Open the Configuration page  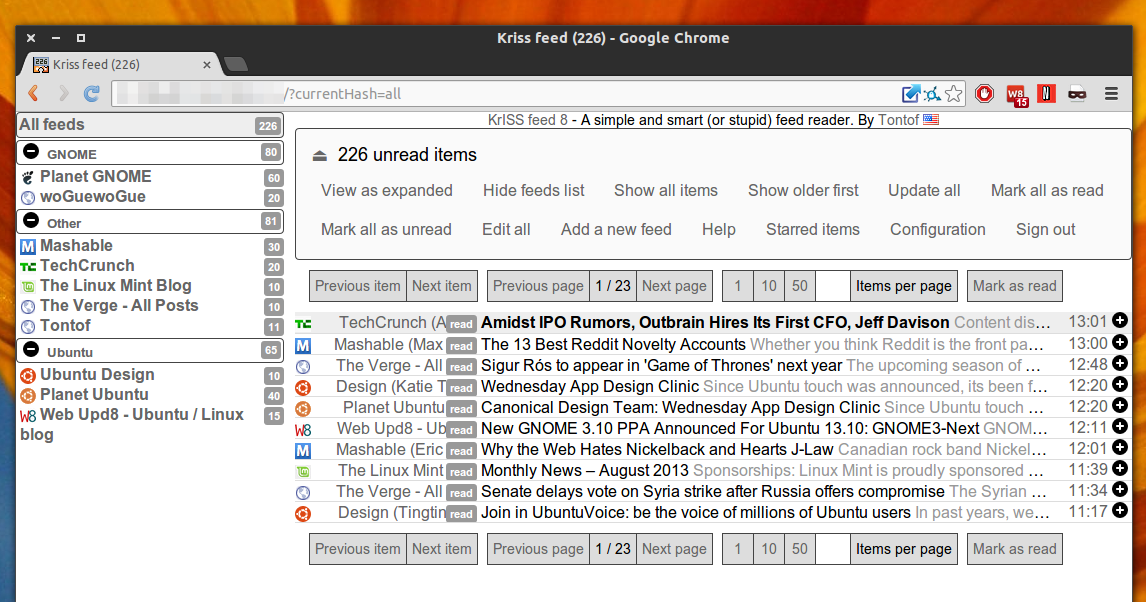click(x=938, y=229)
